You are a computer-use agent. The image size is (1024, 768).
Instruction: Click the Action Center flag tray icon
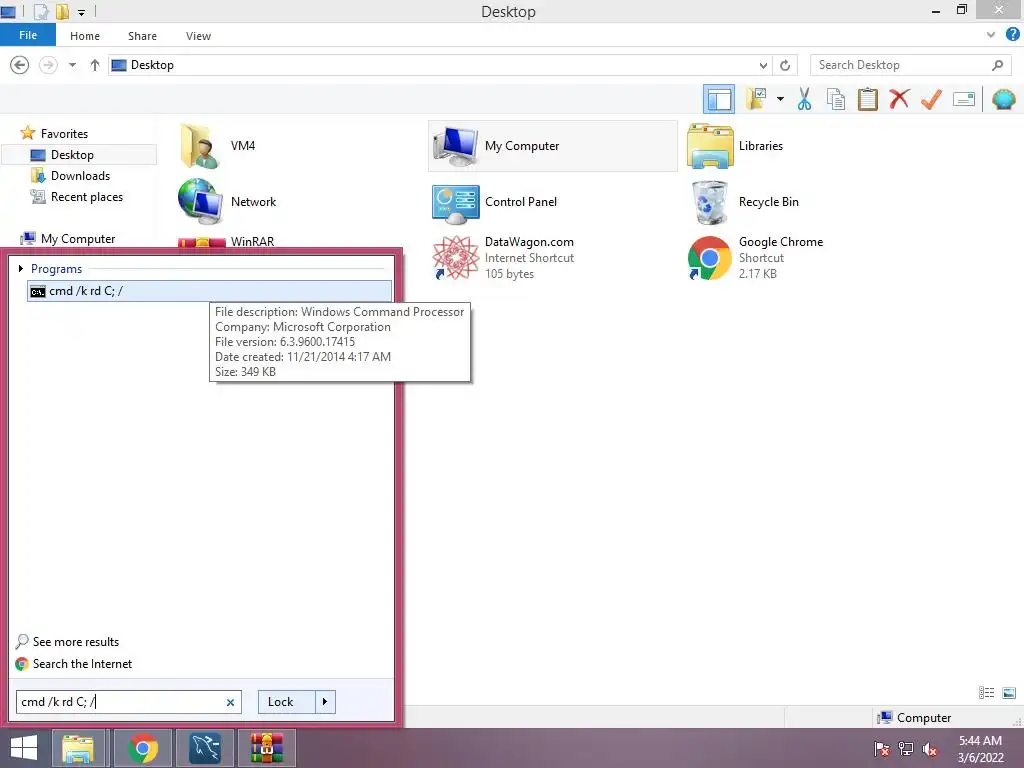tap(881, 749)
